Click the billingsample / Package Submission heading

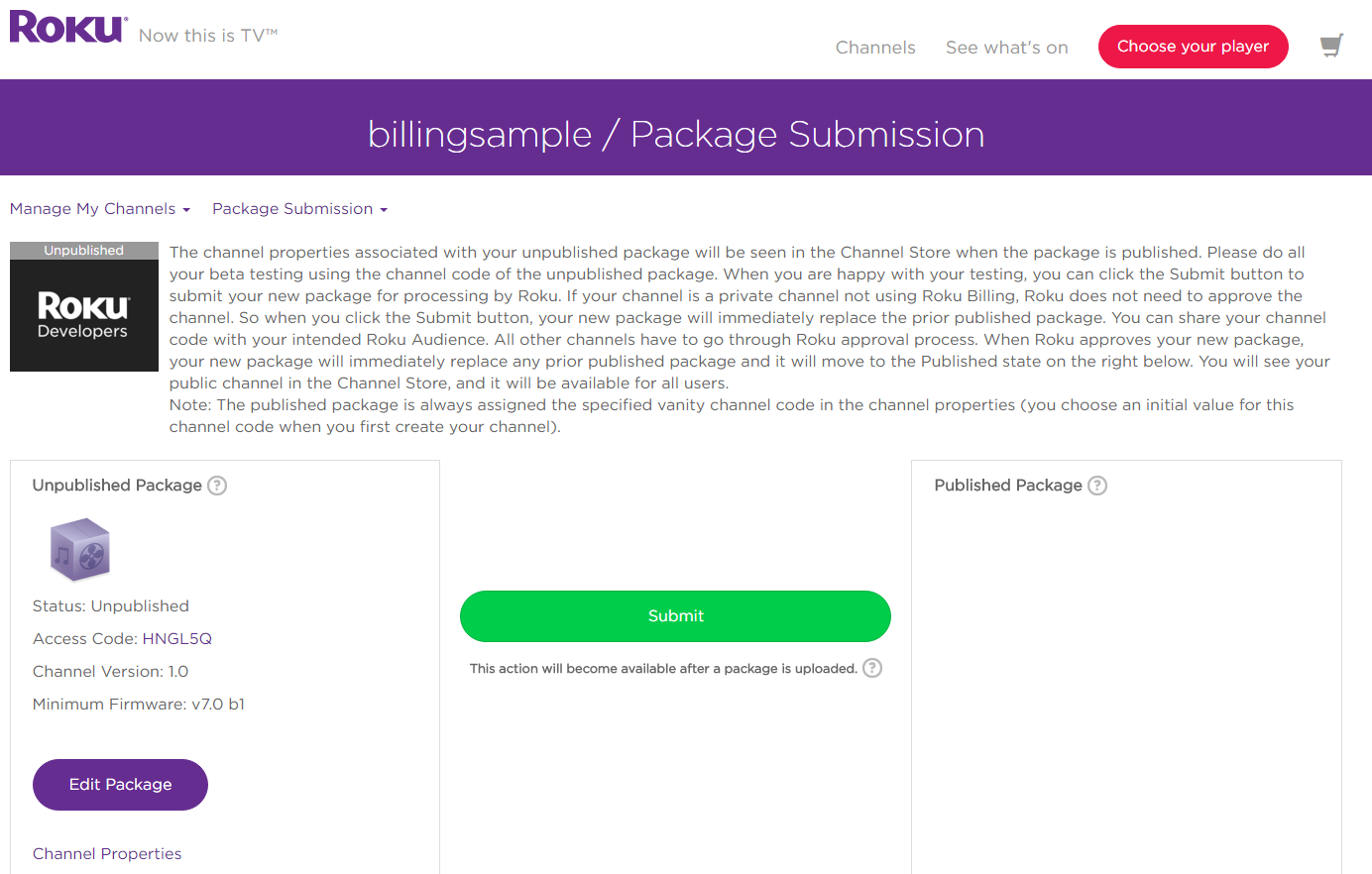pos(676,134)
